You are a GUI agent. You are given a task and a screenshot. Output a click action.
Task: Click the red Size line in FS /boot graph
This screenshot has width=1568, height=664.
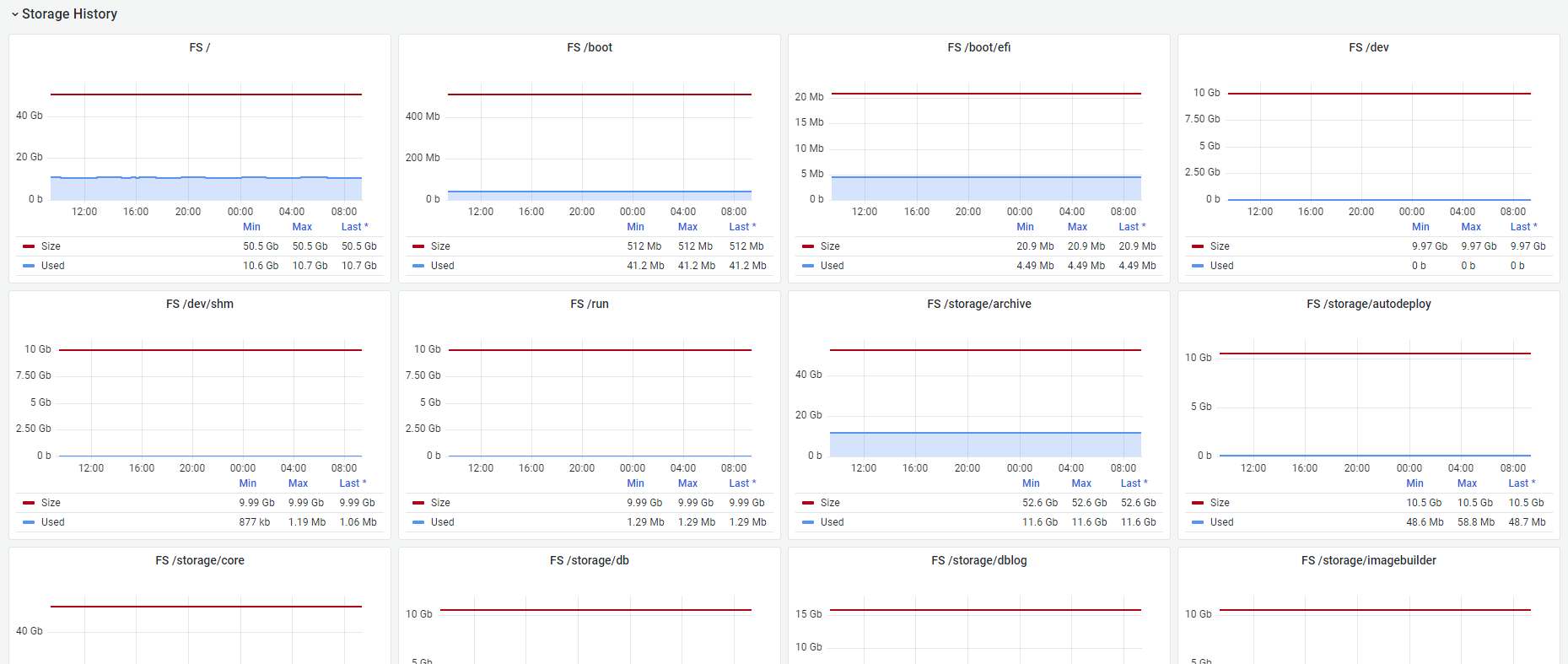tap(599, 94)
